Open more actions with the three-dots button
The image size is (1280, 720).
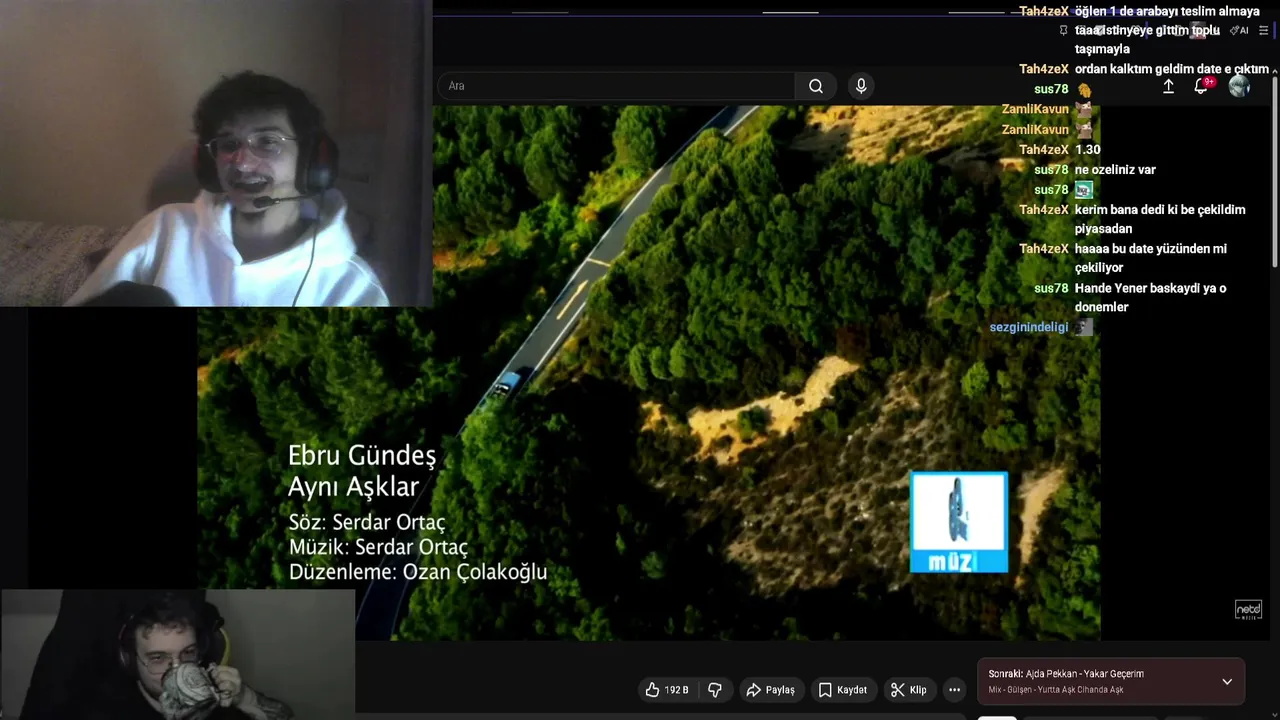click(x=954, y=690)
